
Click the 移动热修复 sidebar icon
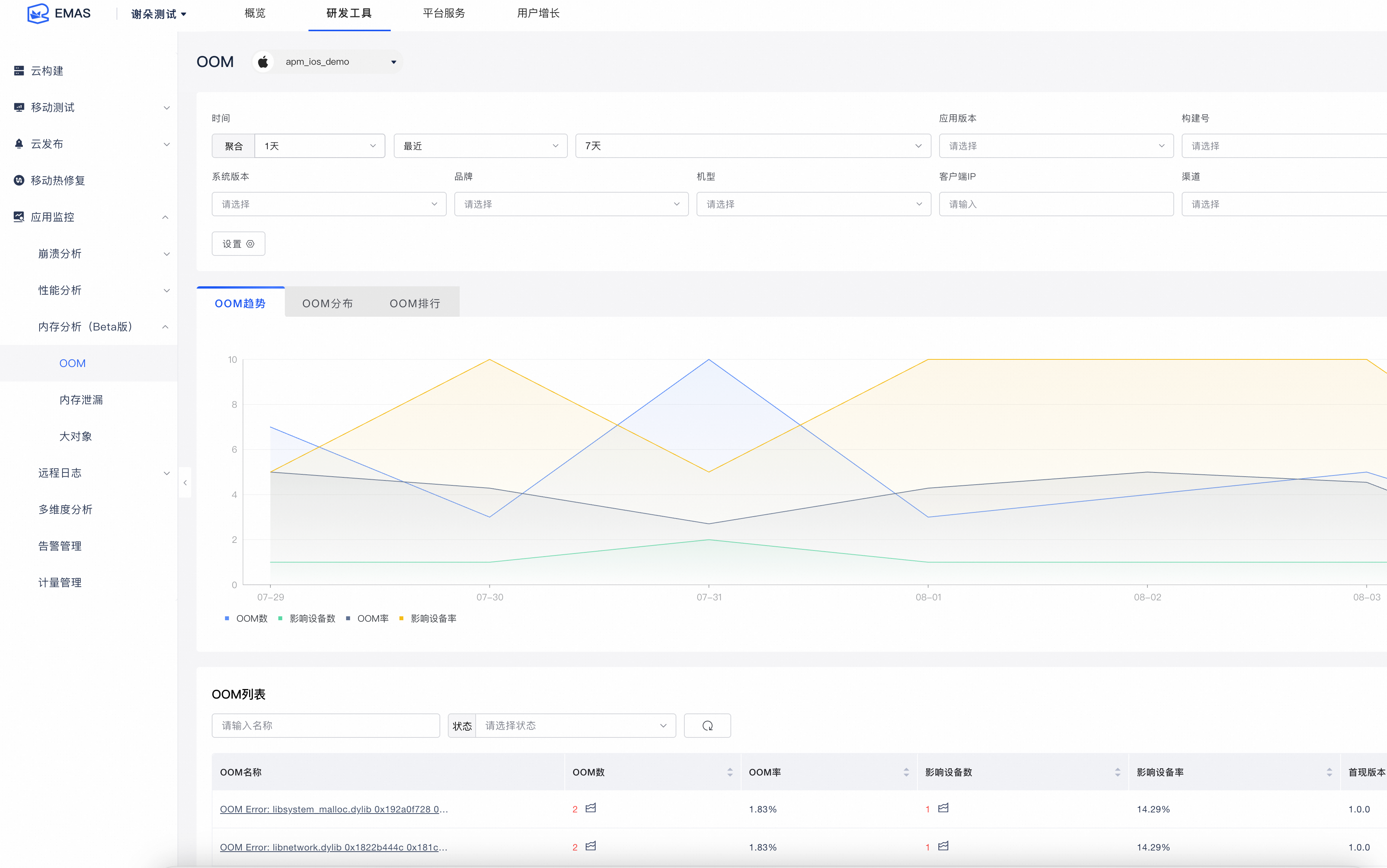pos(19,180)
